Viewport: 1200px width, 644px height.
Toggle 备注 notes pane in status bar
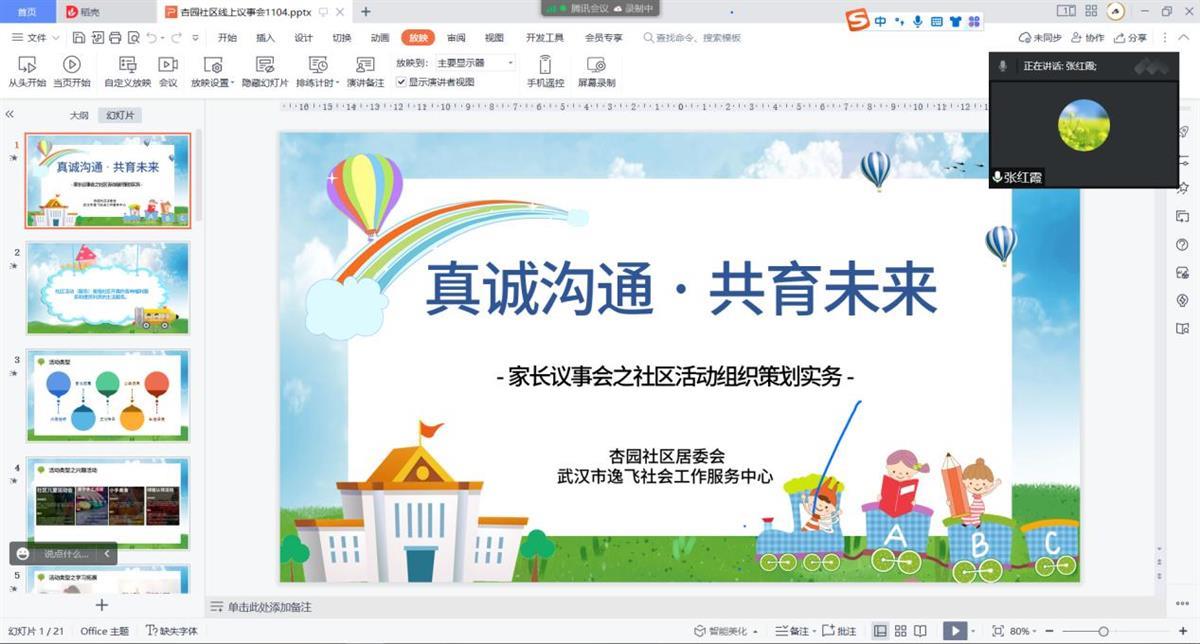point(793,631)
